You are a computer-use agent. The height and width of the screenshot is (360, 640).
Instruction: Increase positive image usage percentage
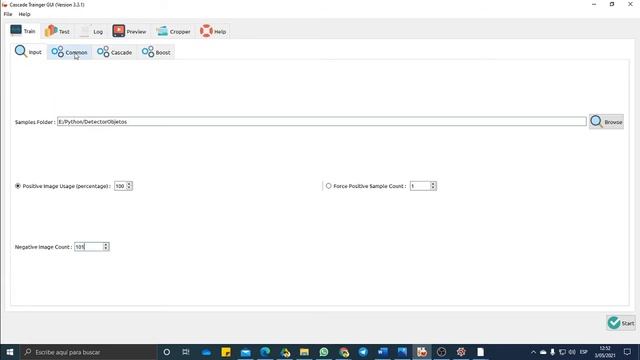click(x=129, y=184)
